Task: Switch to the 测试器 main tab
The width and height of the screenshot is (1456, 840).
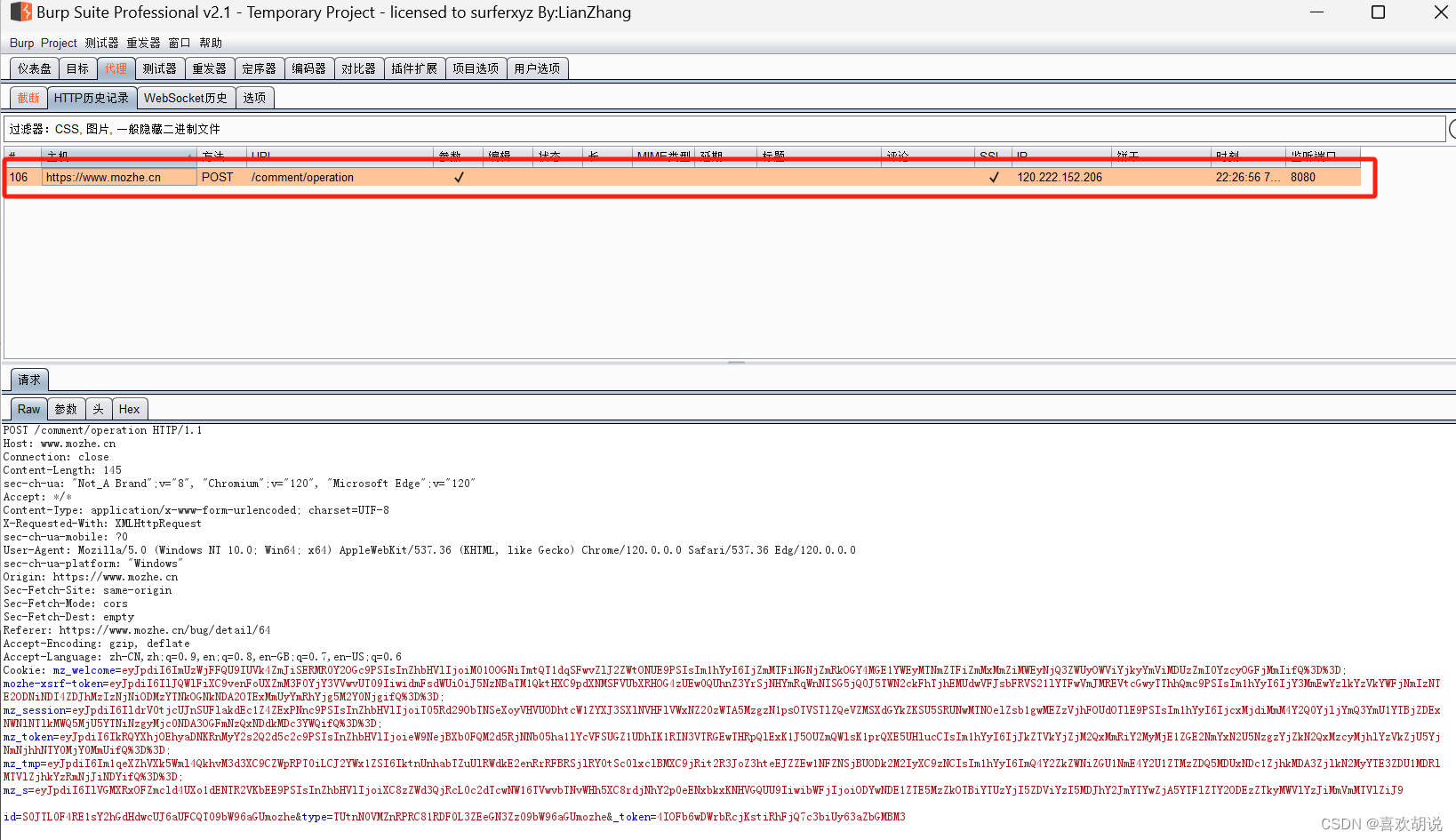Action: click(159, 68)
